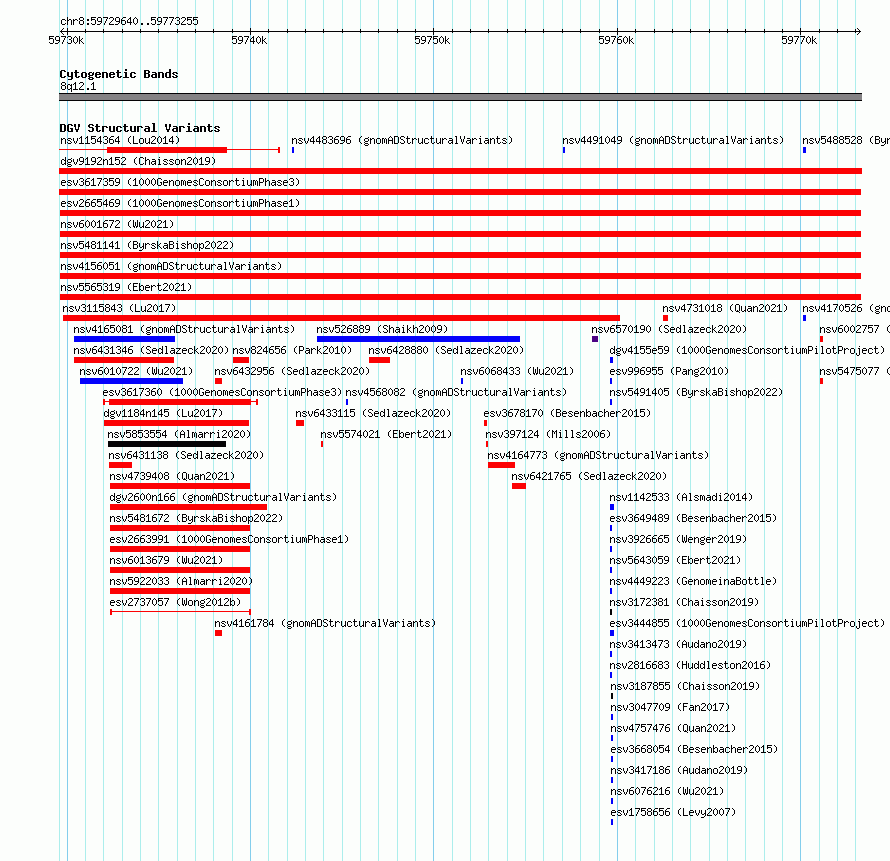Select nsv6001672 (Wu2021) variant label

tap(117, 224)
